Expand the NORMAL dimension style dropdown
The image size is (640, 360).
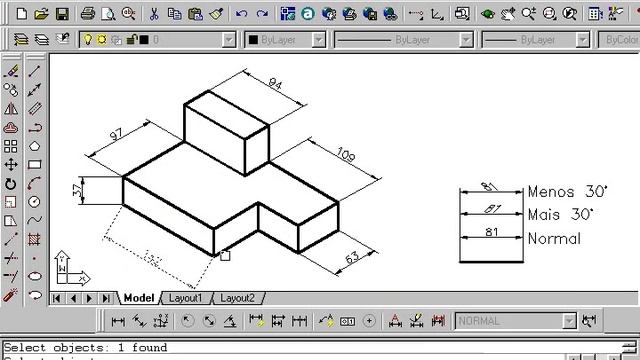point(569,321)
